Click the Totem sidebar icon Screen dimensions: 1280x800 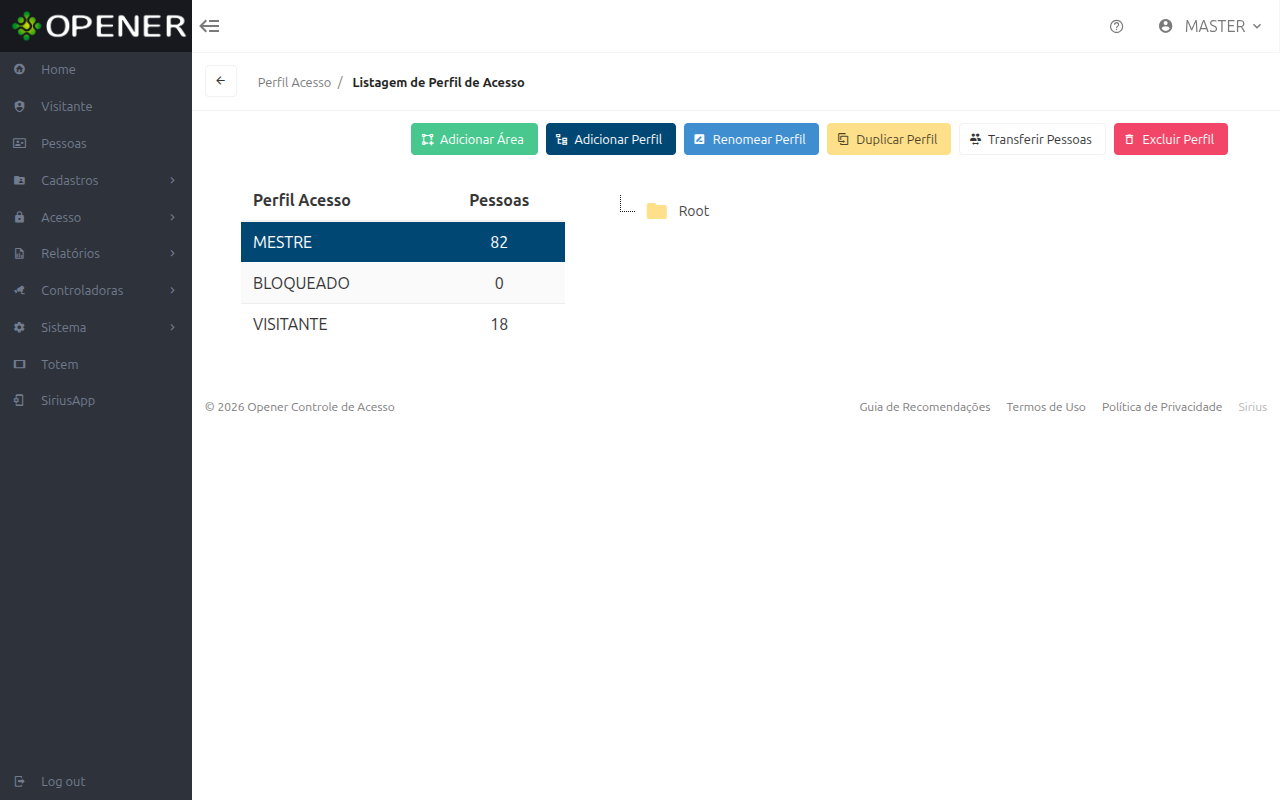(20, 365)
